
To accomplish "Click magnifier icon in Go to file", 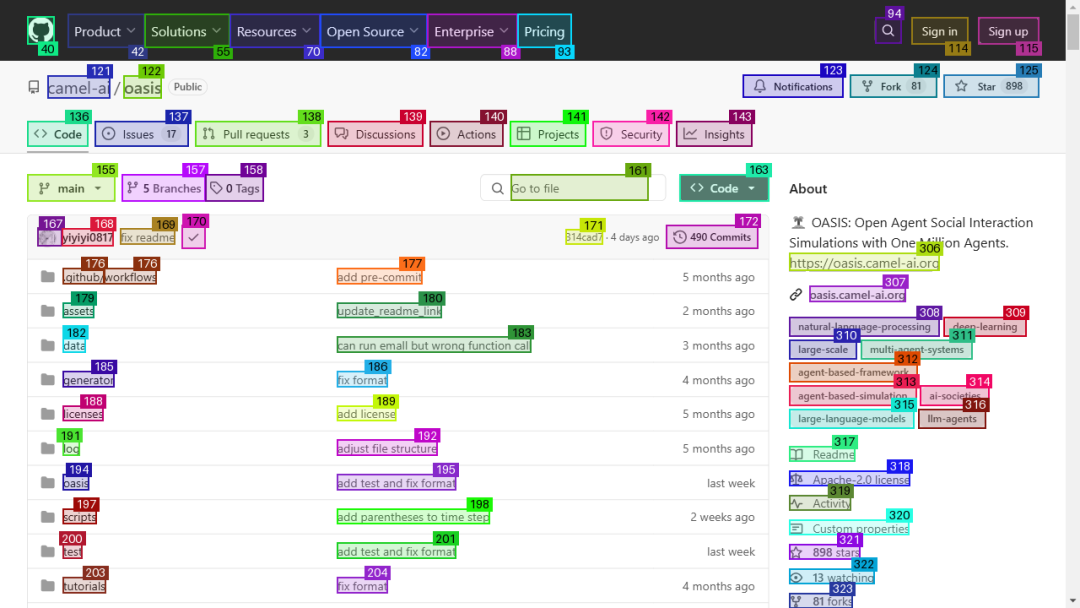I will pos(497,188).
